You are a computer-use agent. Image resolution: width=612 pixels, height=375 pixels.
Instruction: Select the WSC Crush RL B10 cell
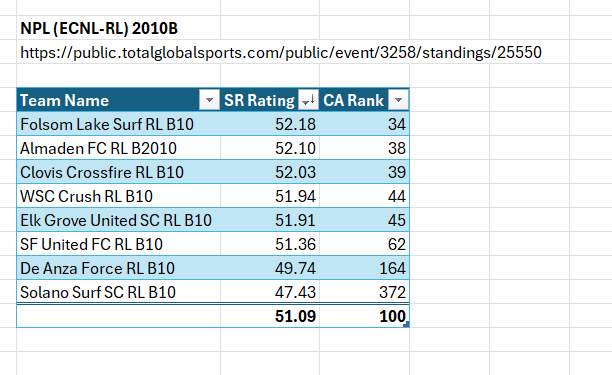point(119,196)
